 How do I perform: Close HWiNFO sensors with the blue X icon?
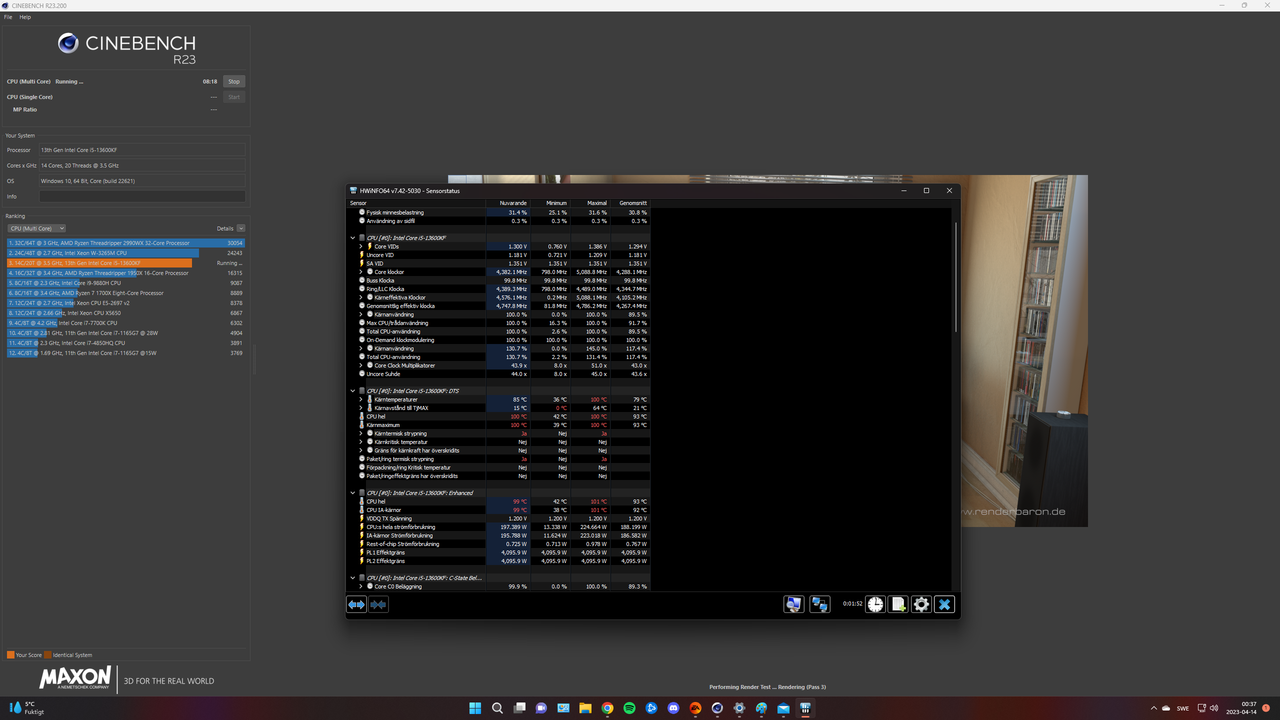[x=945, y=604]
